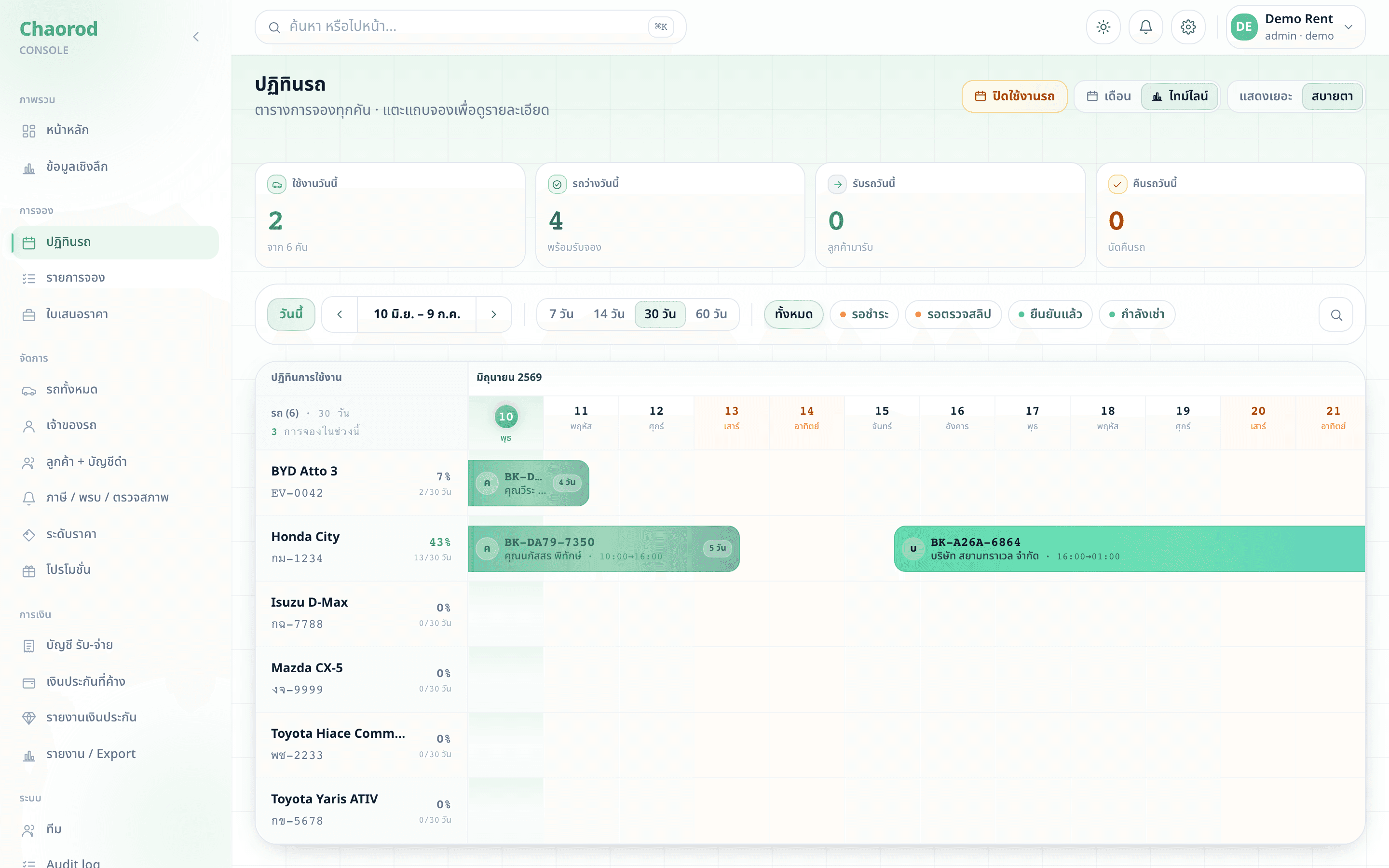The height and width of the screenshot is (868, 1389).
Task: Click the เงินประกันที่ค้าง card icon
Action: pos(29,682)
